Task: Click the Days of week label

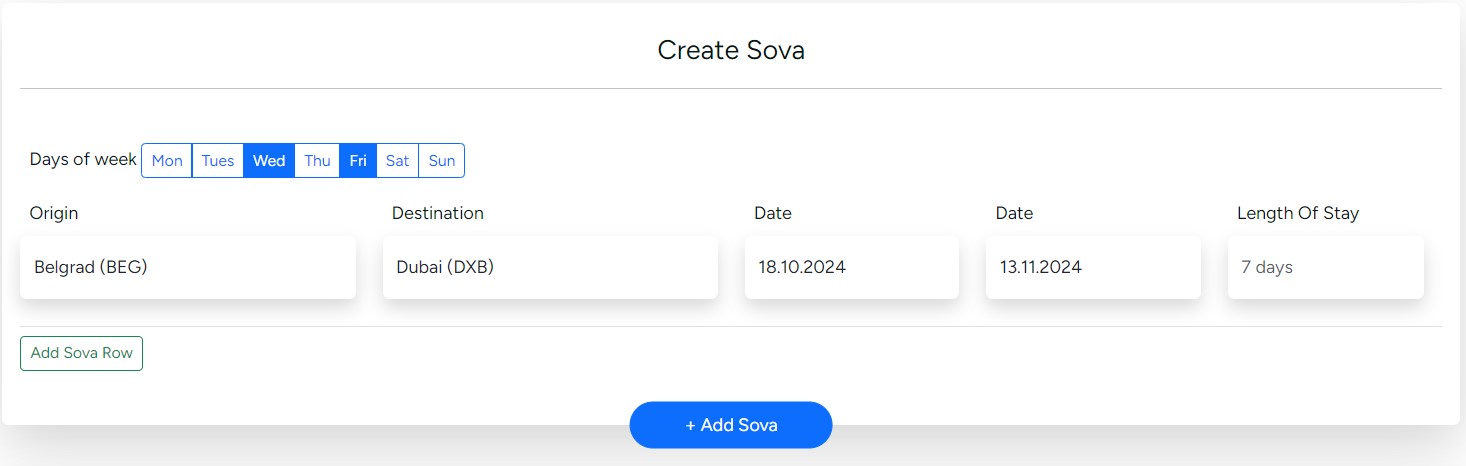Action: point(83,159)
